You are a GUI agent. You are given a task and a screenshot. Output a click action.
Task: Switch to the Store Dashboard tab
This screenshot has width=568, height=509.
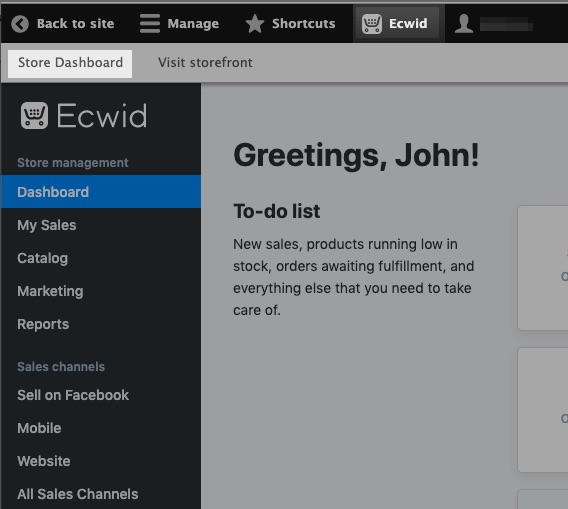point(70,63)
